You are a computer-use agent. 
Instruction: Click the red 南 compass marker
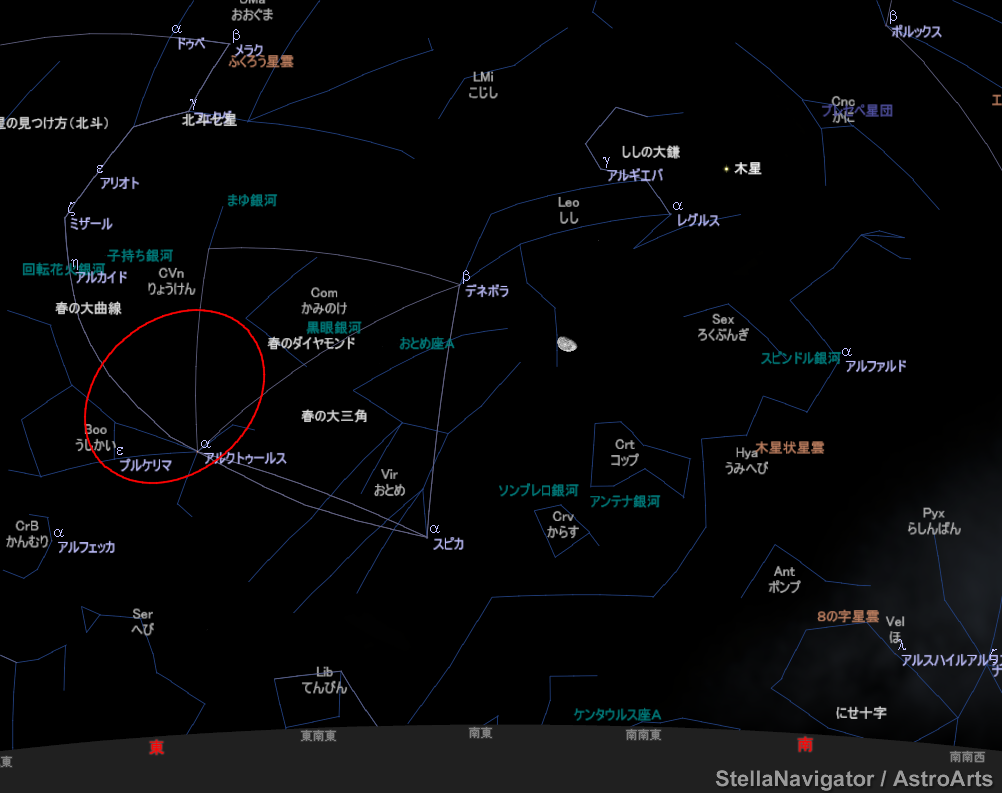(805, 744)
